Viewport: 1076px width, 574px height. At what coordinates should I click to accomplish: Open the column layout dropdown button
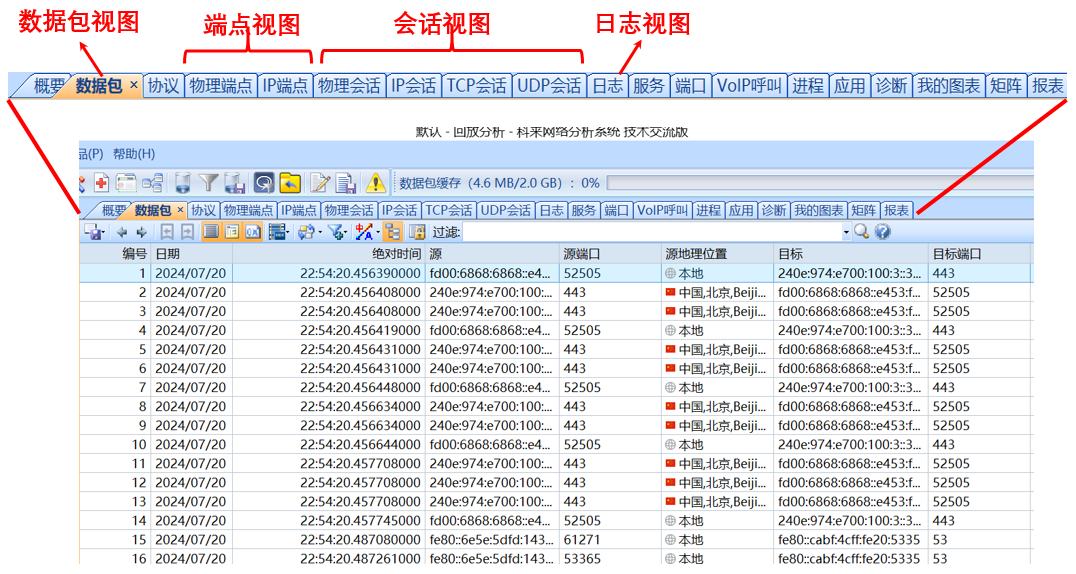pos(278,232)
